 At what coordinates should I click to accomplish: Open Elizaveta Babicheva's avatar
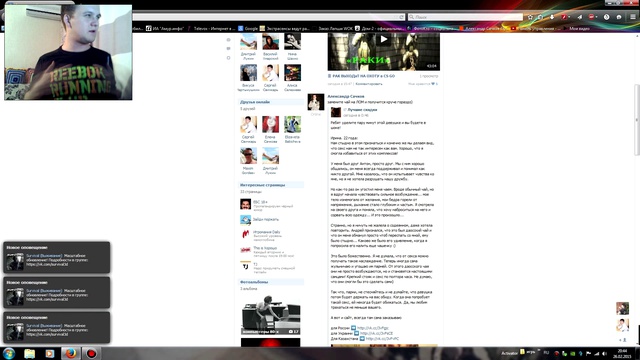pos(292,124)
